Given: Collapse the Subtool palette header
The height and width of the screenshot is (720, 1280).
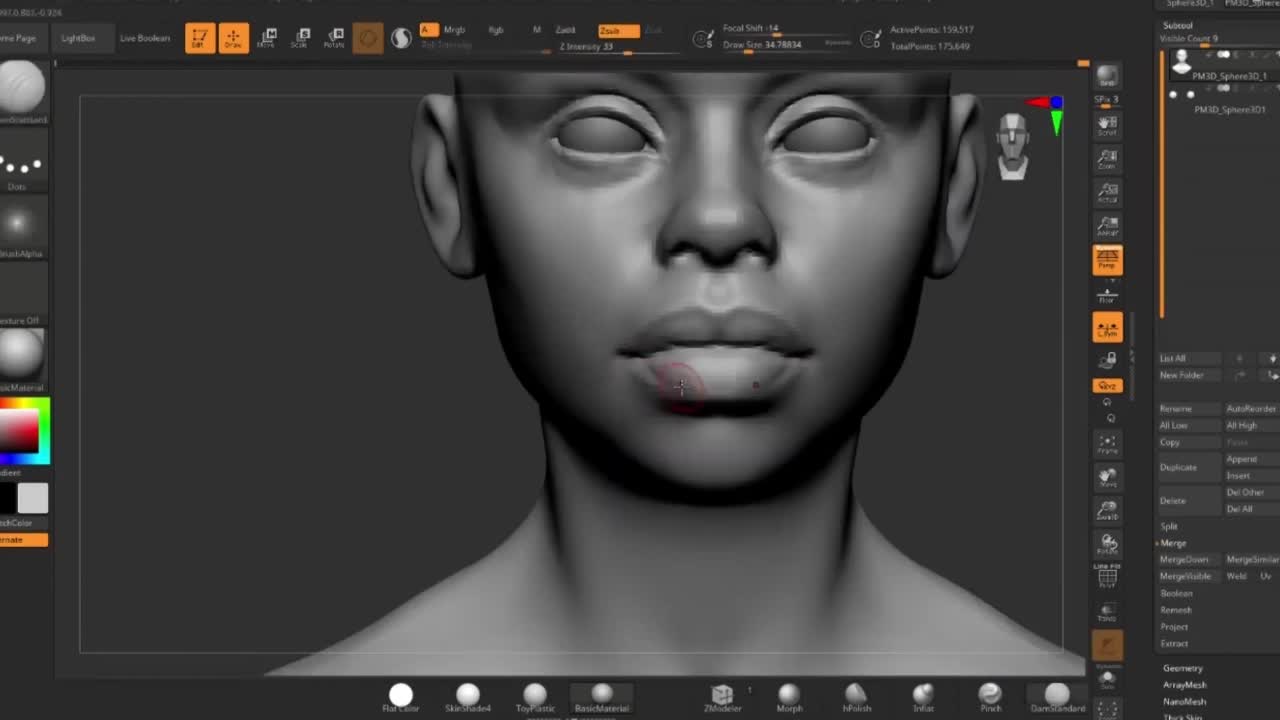Looking at the screenshot, I should pos(1178,25).
